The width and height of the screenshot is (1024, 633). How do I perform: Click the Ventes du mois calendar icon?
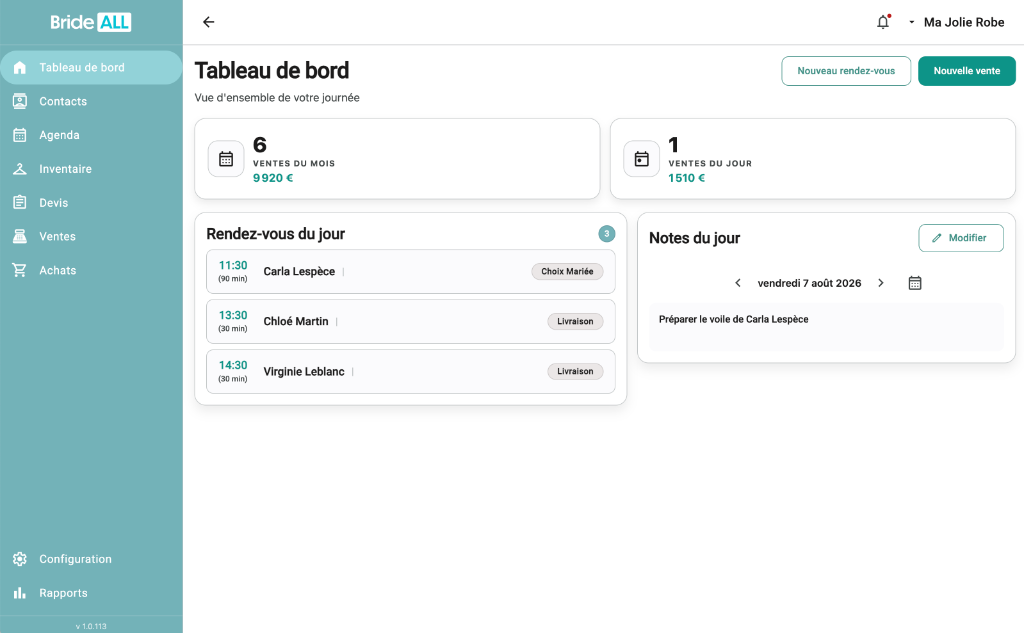click(226, 159)
